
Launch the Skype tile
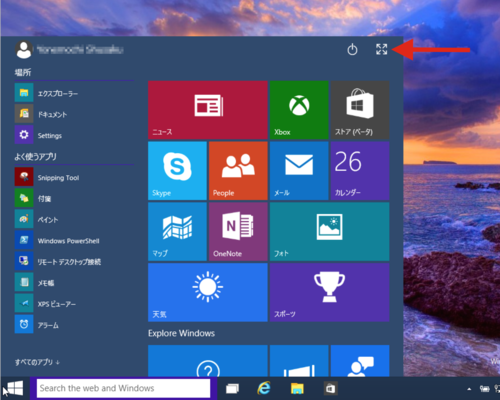[x=177, y=171]
